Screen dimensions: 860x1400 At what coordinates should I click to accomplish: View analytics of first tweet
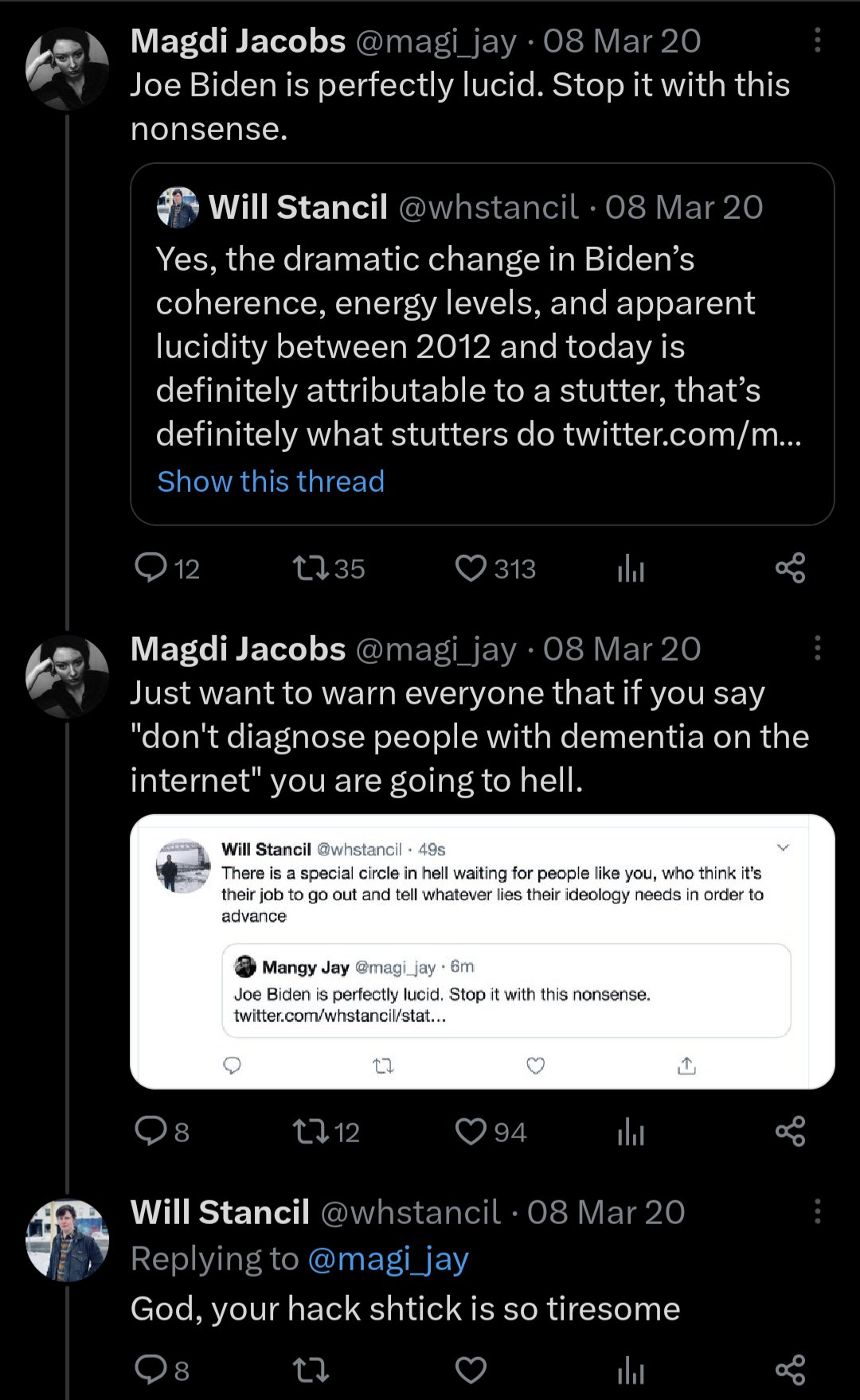631,568
